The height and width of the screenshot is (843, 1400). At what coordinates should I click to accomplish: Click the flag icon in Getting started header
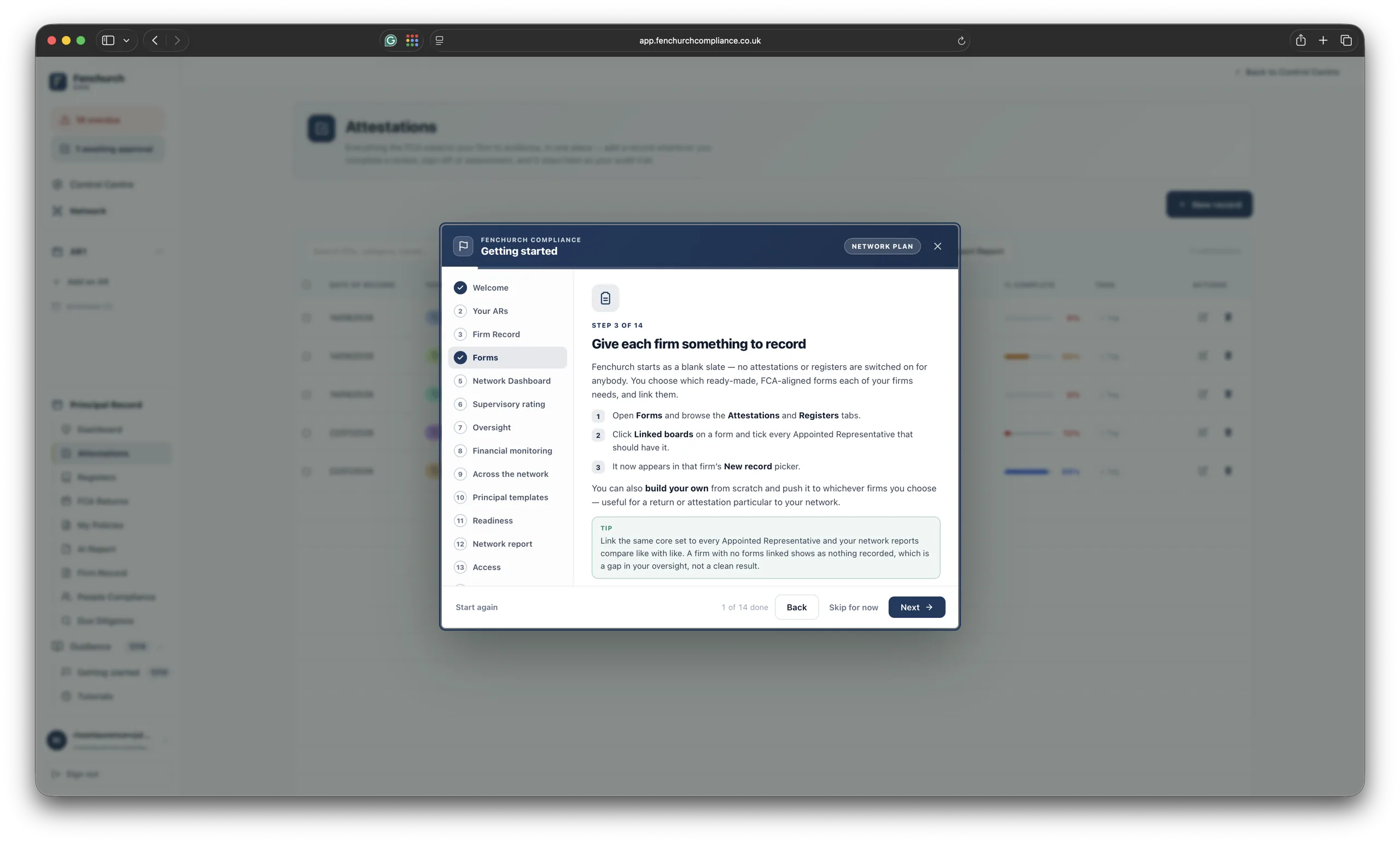463,246
